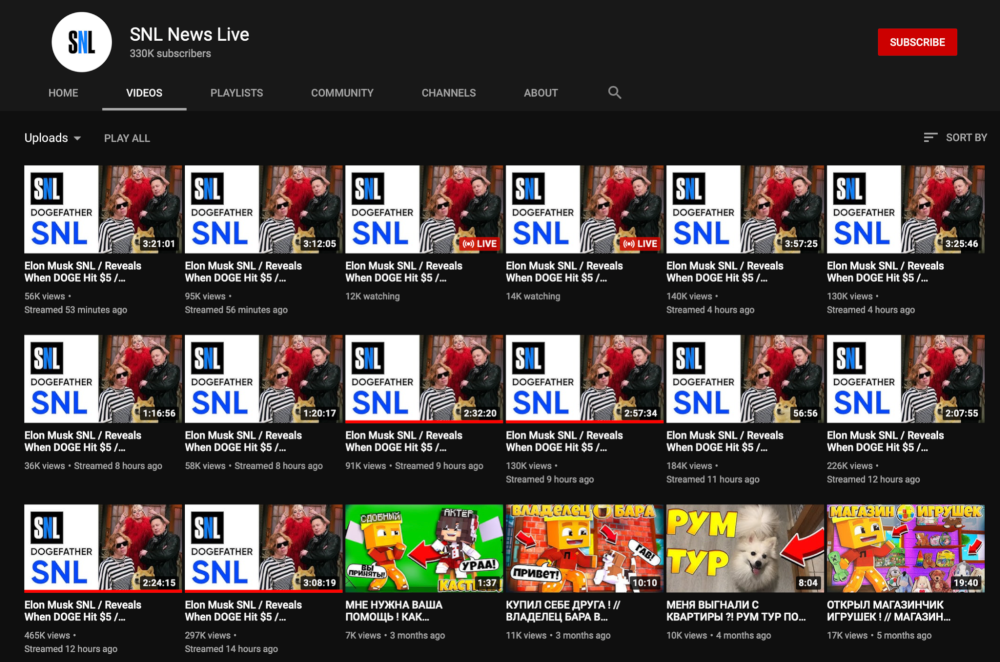Click the Elon Musk SNL title with 95K views

click(x=244, y=272)
